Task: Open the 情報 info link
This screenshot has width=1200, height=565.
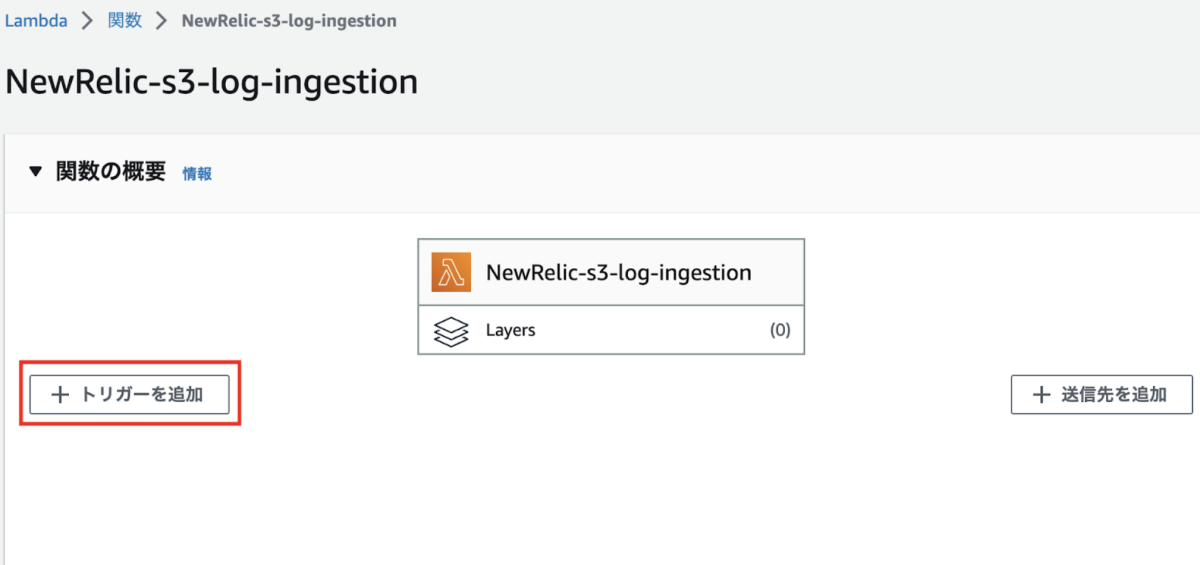Action: pyautogui.click(x=197, y=174)
